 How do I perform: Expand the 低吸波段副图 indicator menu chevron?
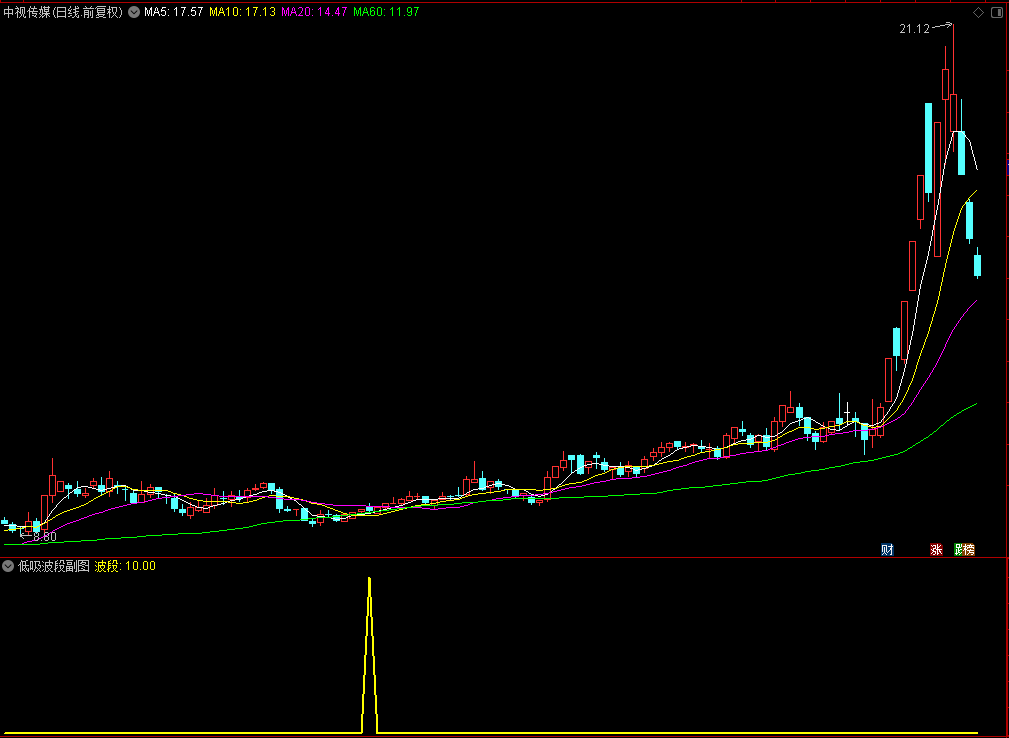(x=8, y=566)
